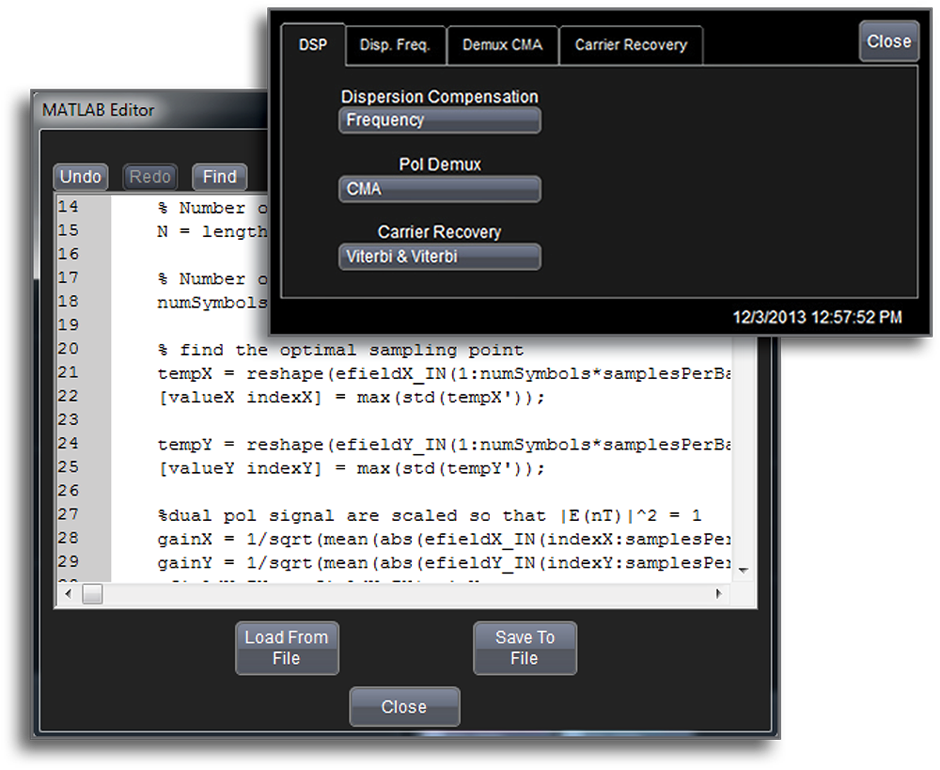Open Carrier Recovery Viterbi & Viterbi dropdown

[x=440, y=257]
